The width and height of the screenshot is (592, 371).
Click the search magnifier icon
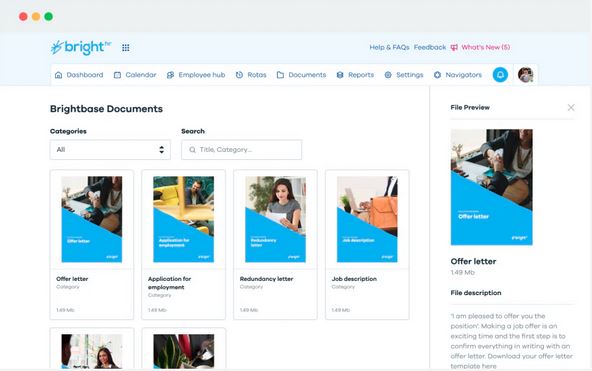coord(192,150)
